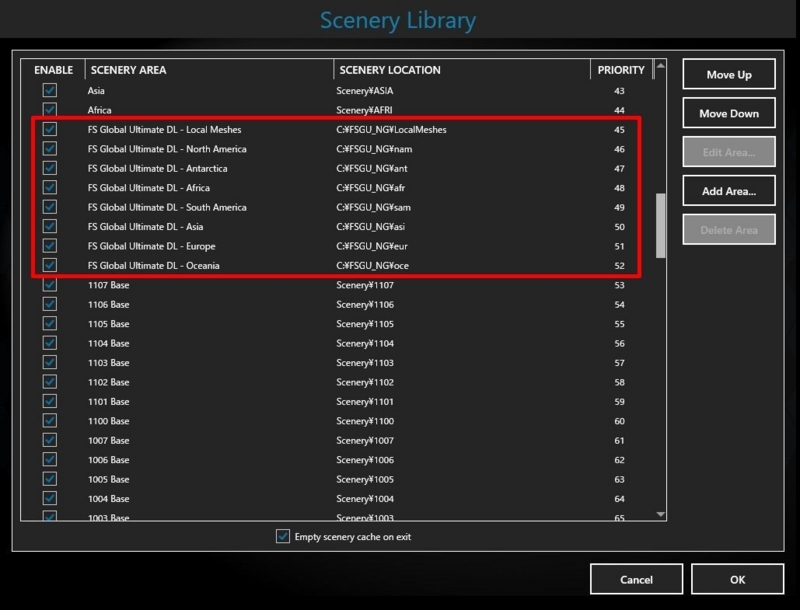The width and height of the screenshot is (800, 610).
Task: Click the C:¥FSGU_NG¥oce location text
Action: [x=372, y=265]
